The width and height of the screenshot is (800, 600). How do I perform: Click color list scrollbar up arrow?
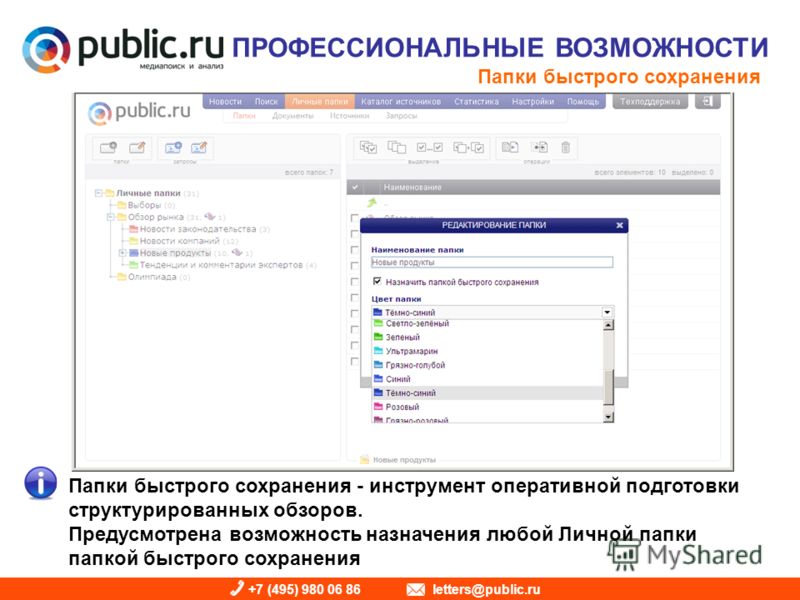click(x=608, y=325)
